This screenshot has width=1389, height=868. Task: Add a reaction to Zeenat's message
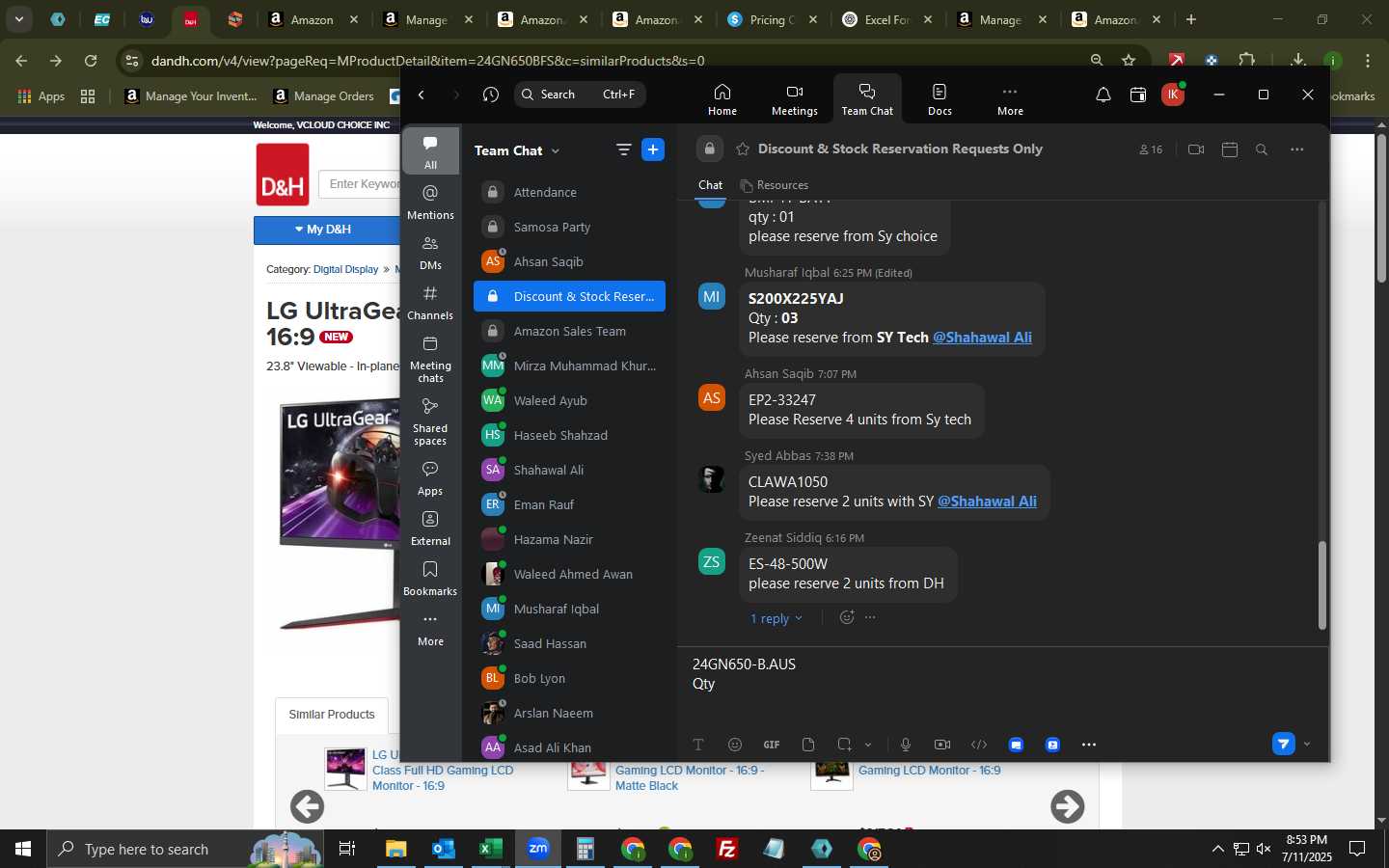pyautogui.click(x=847, y=617)
